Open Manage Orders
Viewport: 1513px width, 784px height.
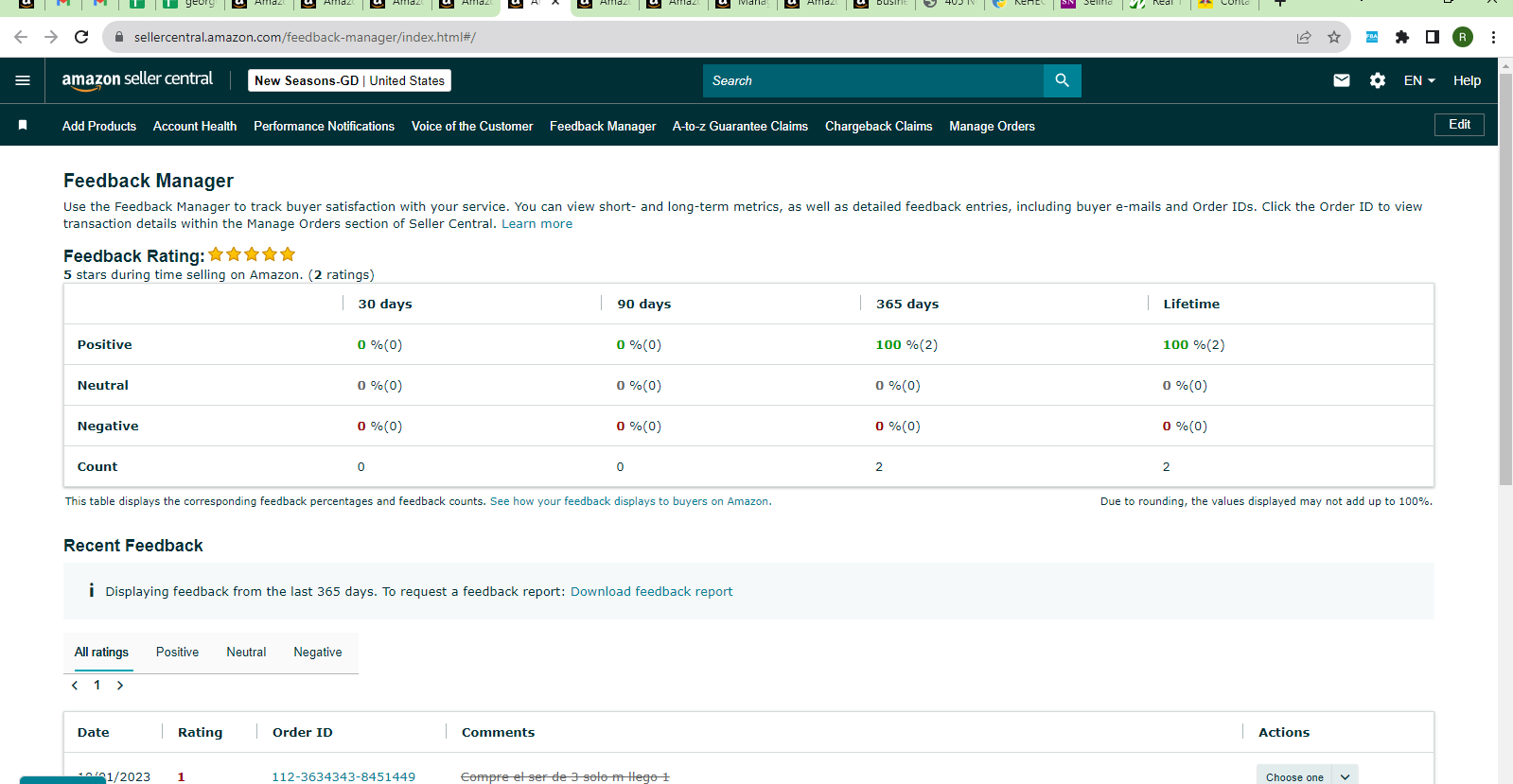992,126
